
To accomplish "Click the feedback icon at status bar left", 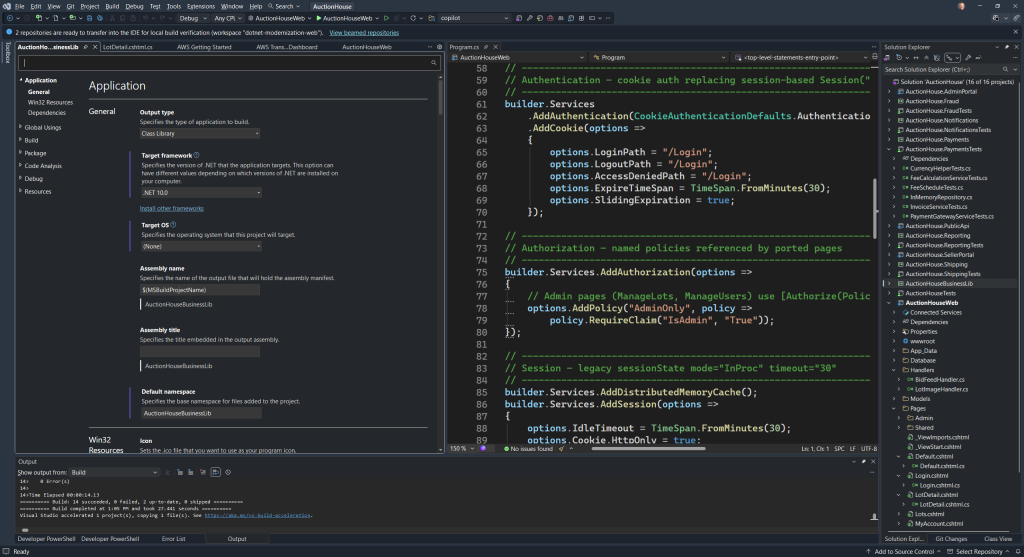I will [x=6, y=551].
